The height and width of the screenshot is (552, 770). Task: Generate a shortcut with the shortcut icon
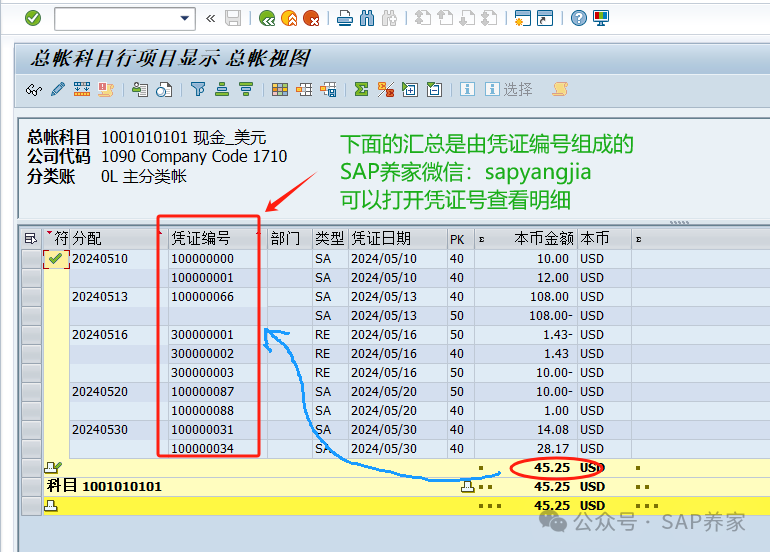pyautogui.click(x=545, y=19)
